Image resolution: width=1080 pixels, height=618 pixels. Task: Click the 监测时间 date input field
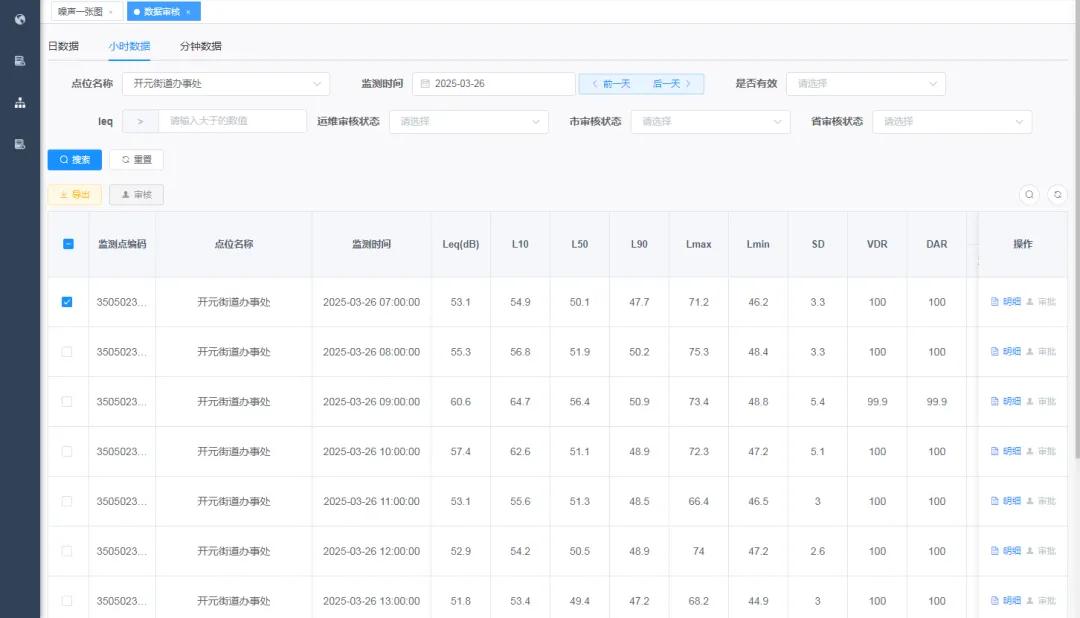493,83
